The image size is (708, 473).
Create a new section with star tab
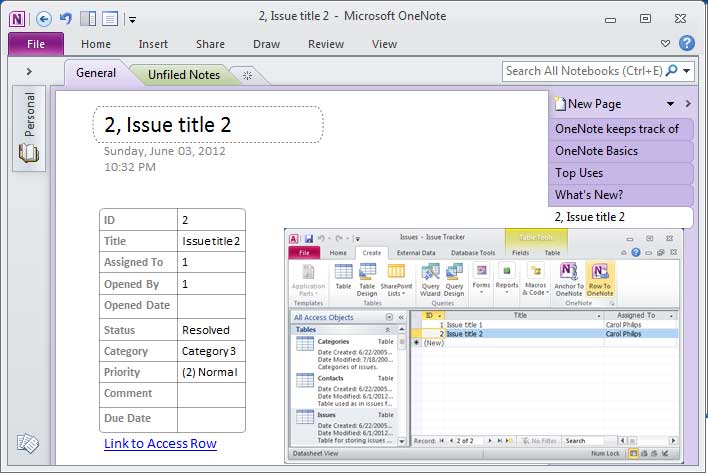(x=247, y=75)
